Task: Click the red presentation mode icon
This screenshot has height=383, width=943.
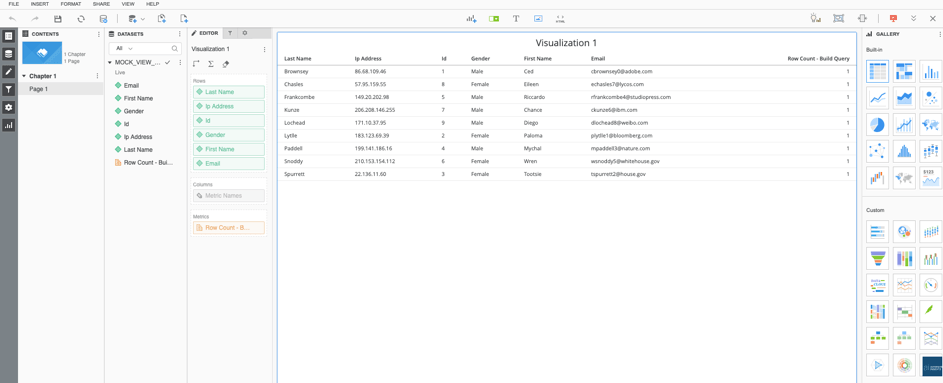Action: (x=893, y=19)
